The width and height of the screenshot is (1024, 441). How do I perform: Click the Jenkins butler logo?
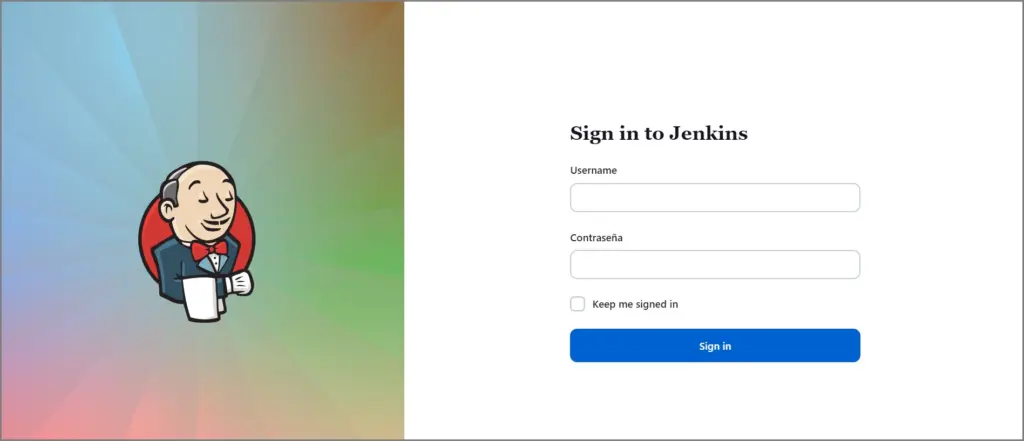point(197,242)
